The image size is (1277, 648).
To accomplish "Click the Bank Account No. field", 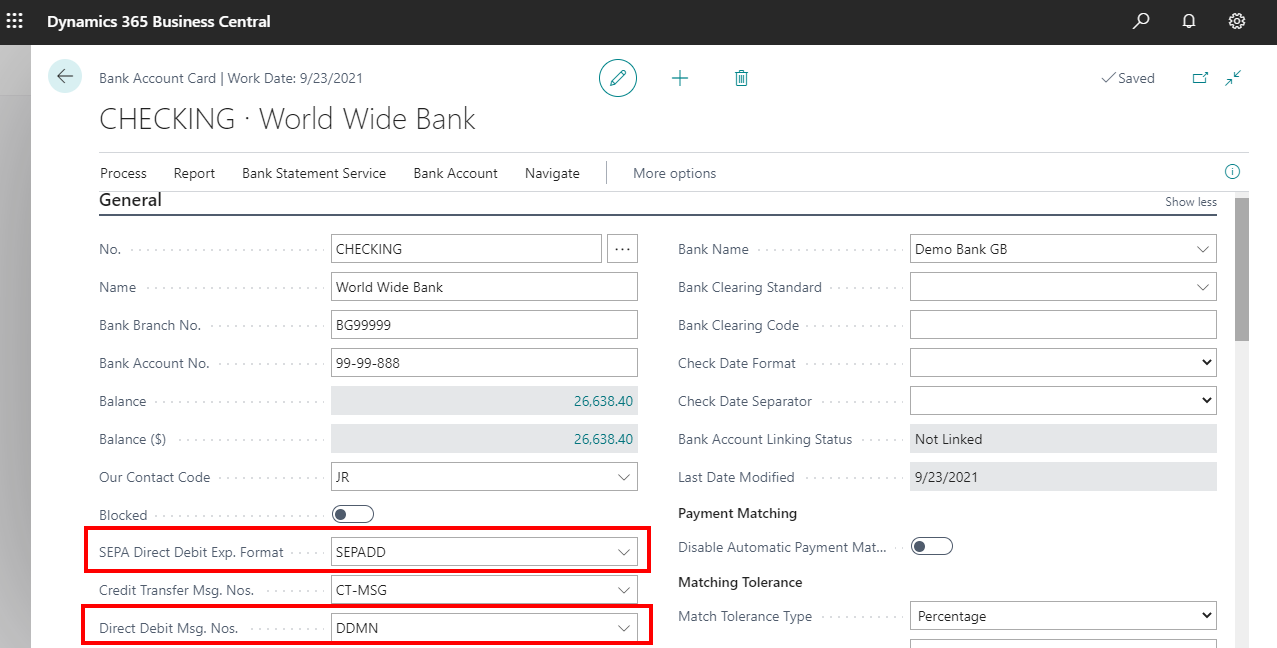I will click(x=484, y=363).
